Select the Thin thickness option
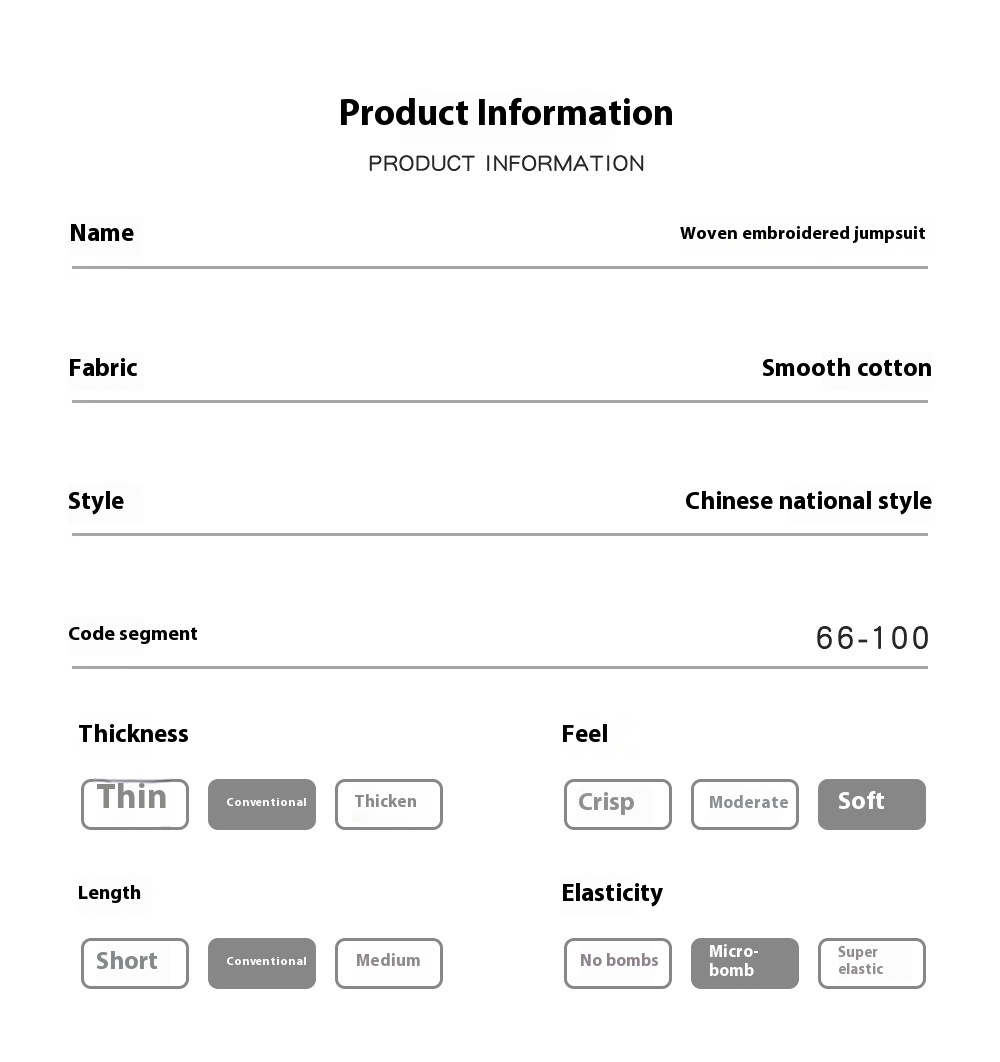 135,804
